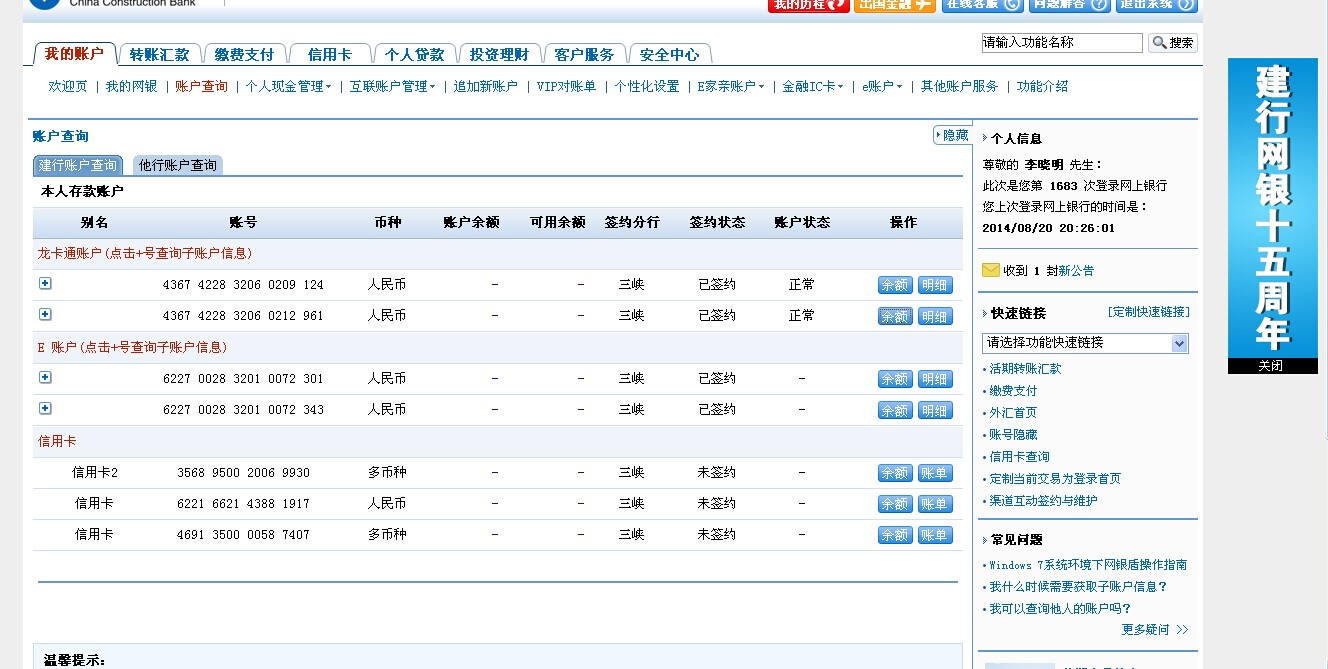
Task: Expand the 金融IC卡 menu
Action: point(812,87)
